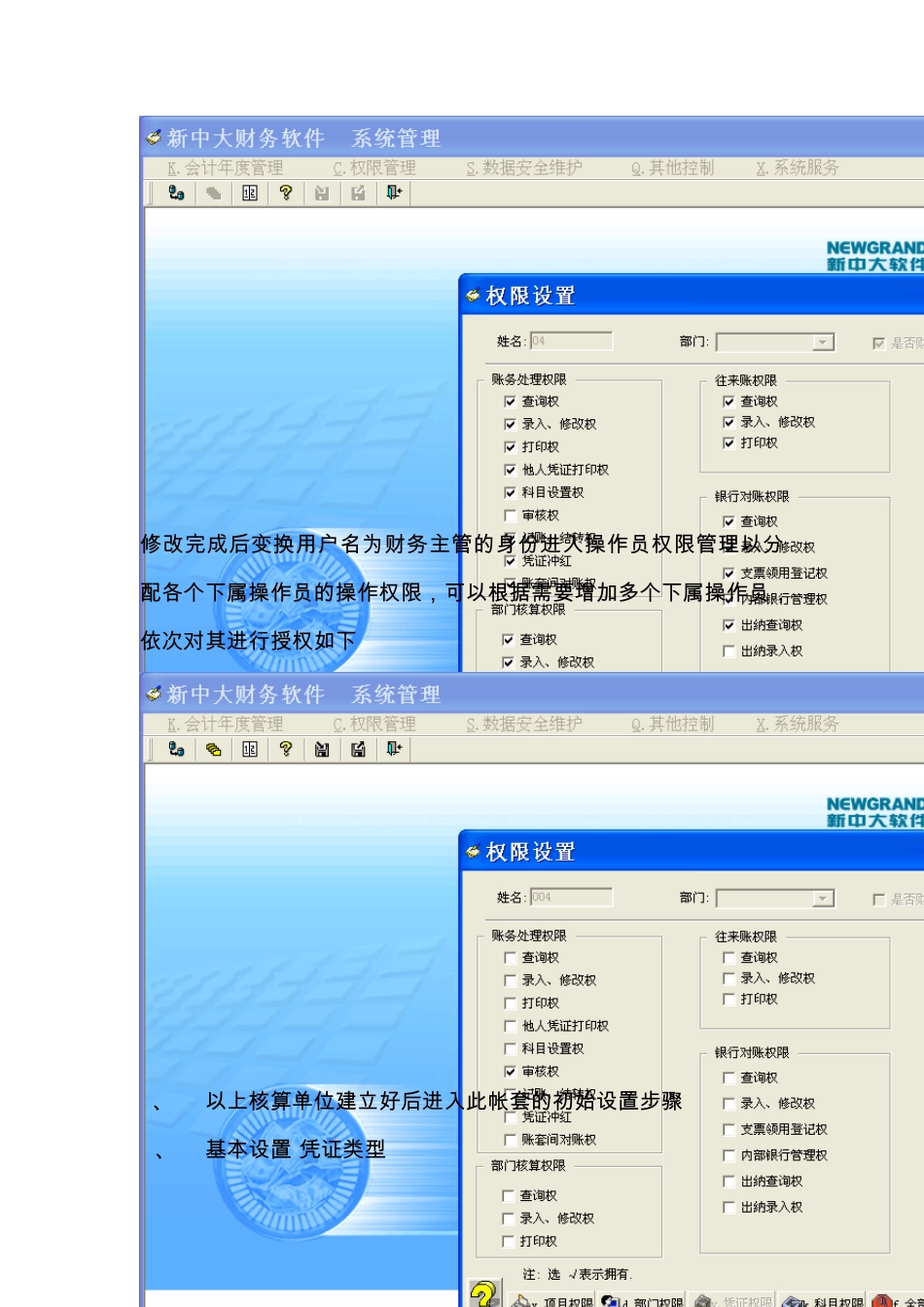Open 项目权限 in user 004 dialog
Viewport: 924px width, 1307px height.
[x=551, y=1300]
